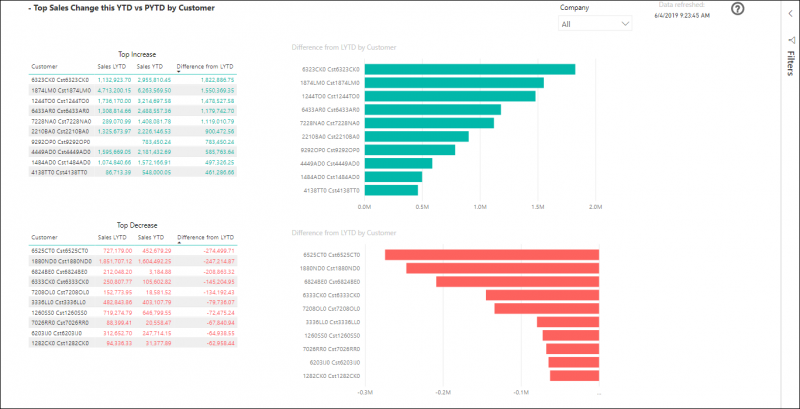
Task: Select the red bar for 1282CK0
Action: 574,376
